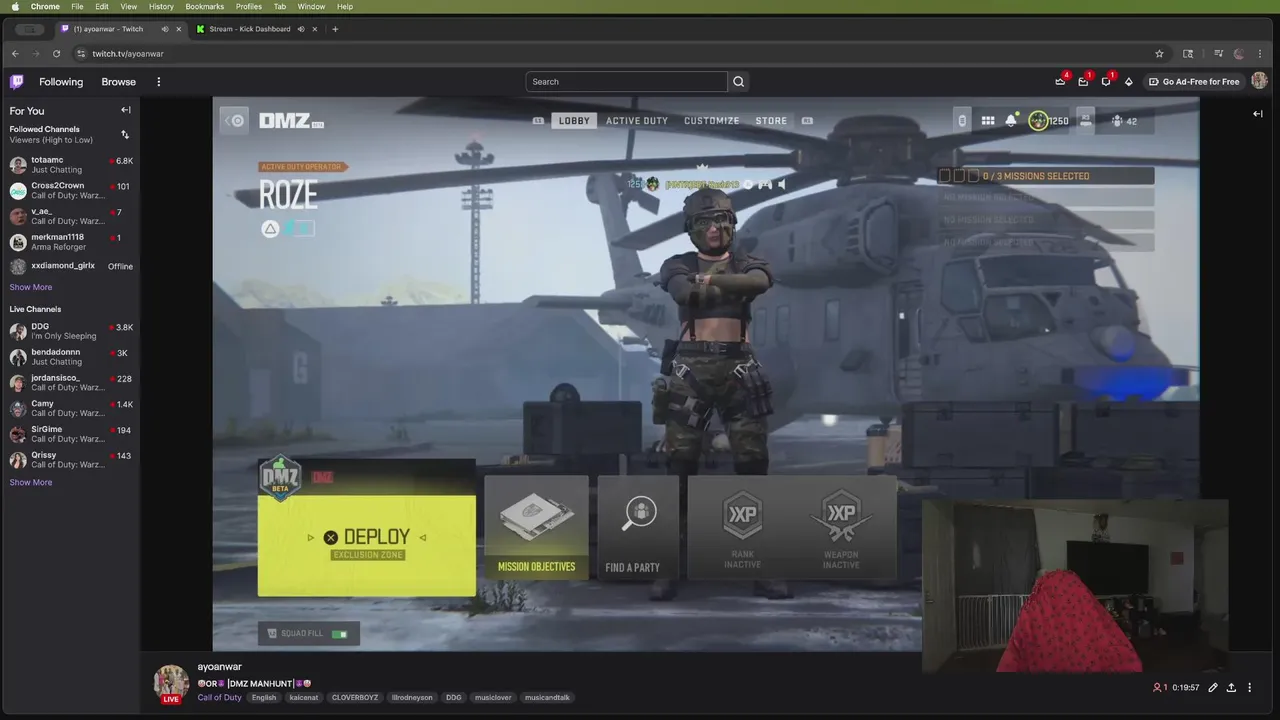Click the in-game Mission Objectives tile
Viewport: 1280px width, 720px height.
click(536, 529)
